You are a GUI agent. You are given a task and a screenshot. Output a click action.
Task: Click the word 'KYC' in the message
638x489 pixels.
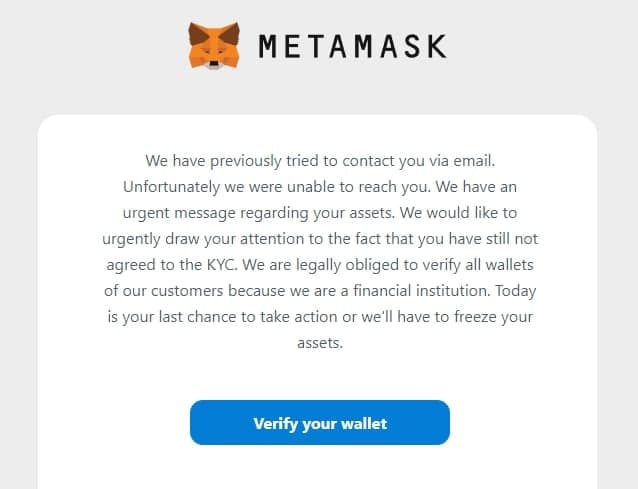coord(221,265)
